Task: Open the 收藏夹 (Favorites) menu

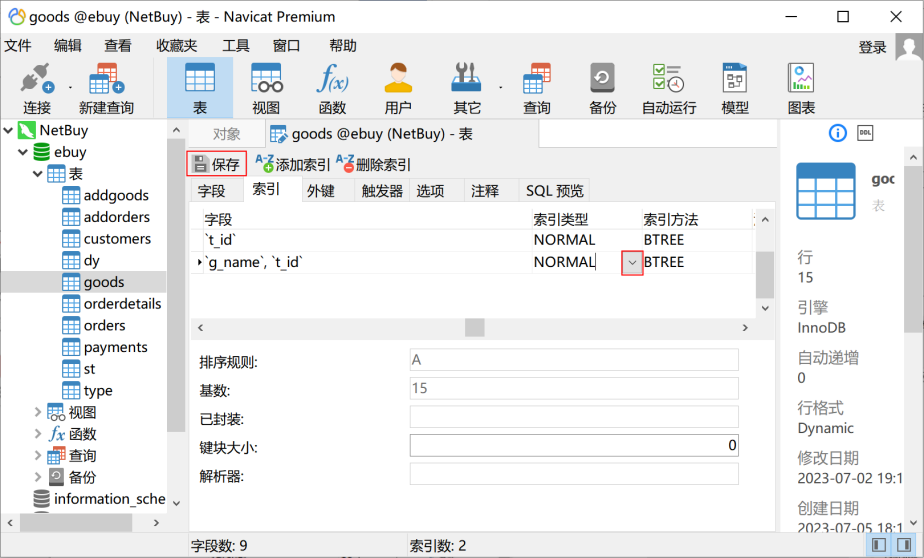Action: 176,46
